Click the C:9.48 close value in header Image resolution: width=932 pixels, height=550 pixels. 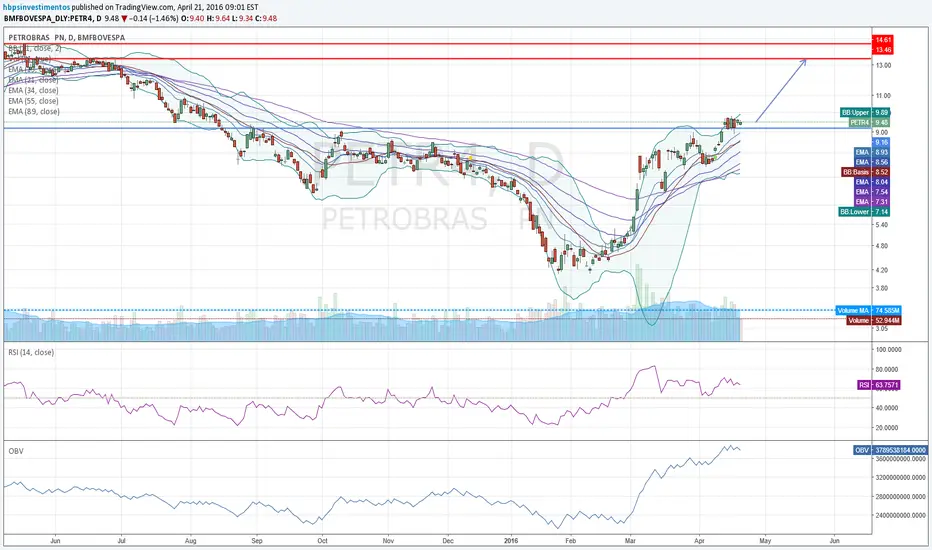[266, 18]
